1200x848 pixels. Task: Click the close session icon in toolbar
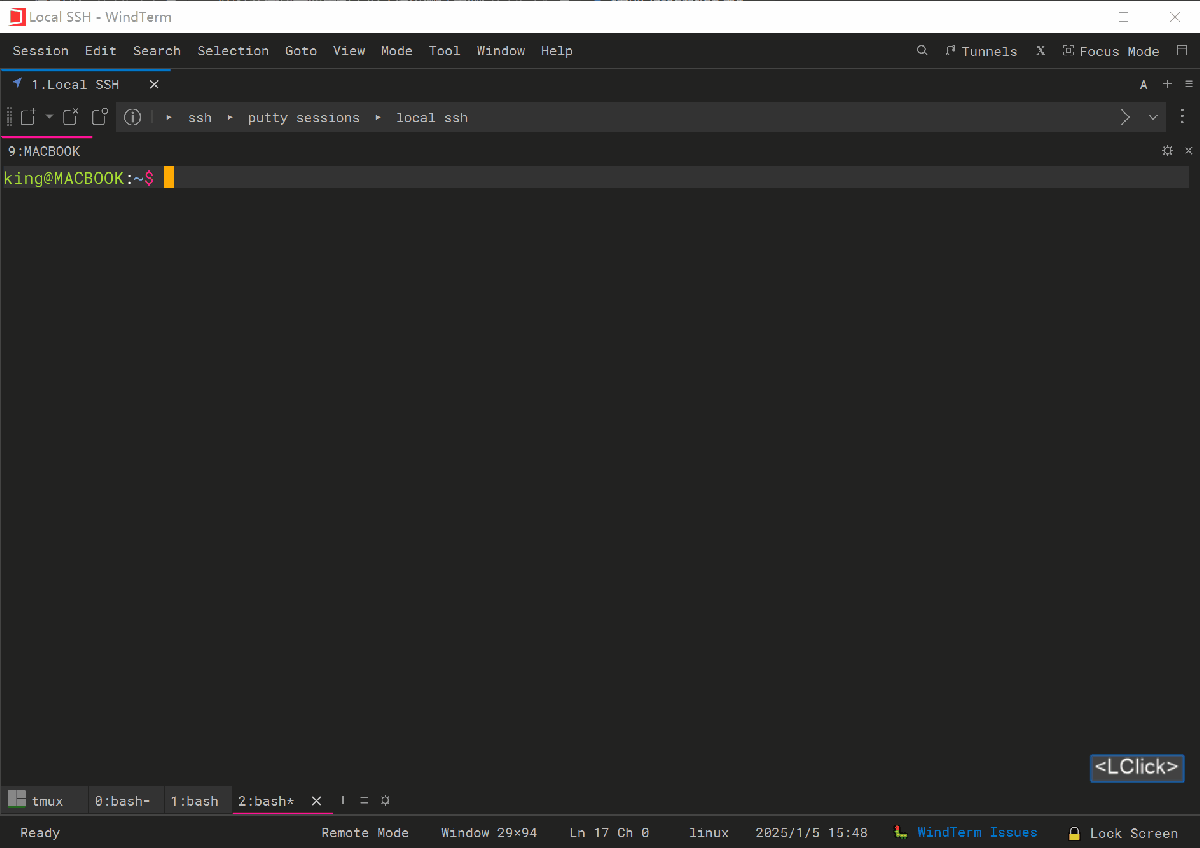(x=71, y=117)
